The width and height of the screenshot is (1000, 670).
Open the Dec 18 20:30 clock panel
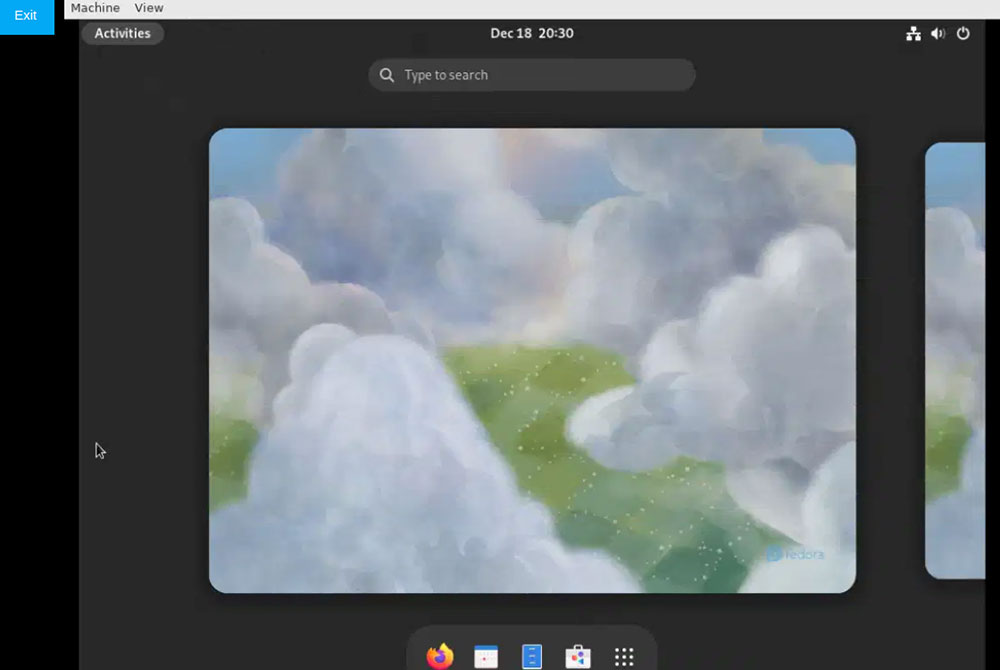click(531, 34)
